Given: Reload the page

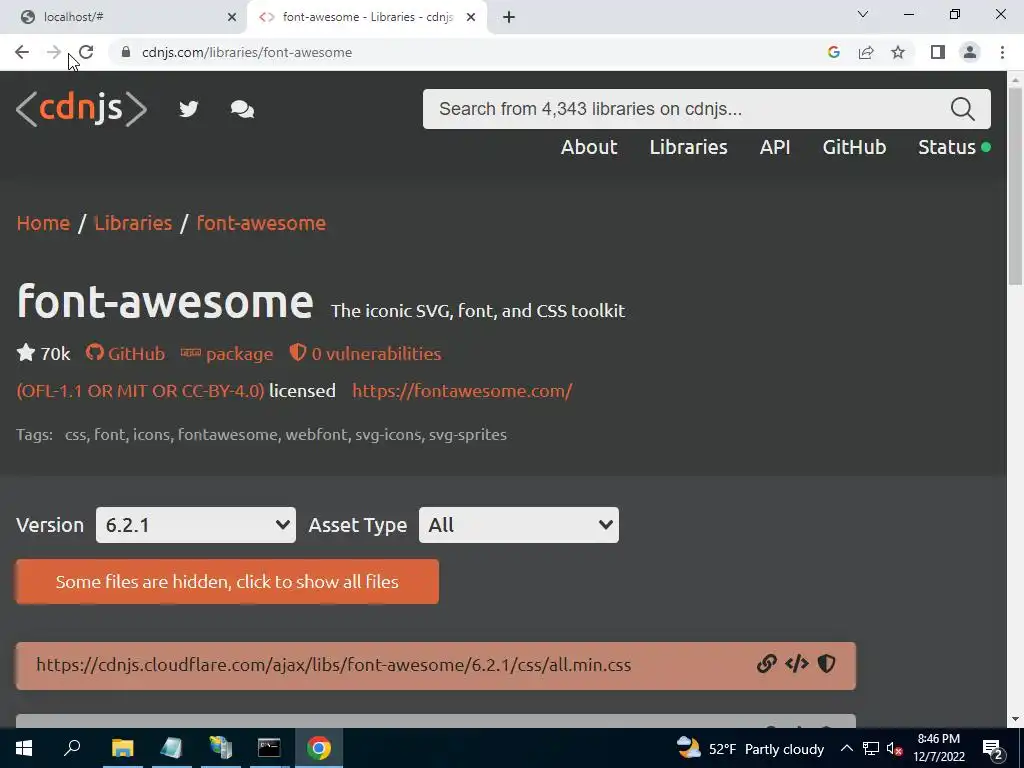Looking at the screenshot, I should [86, 52].
